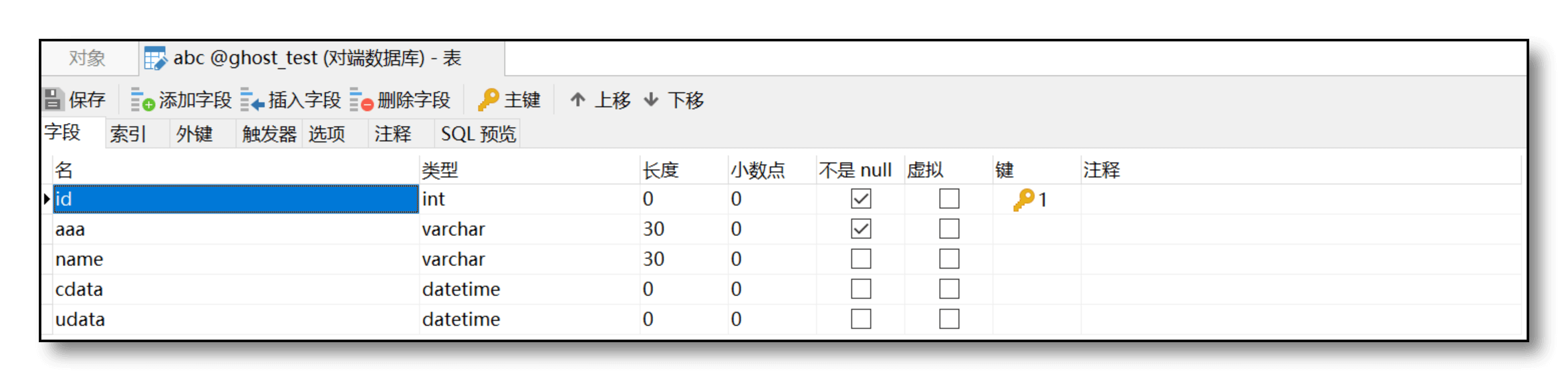Switch to the 索引 tab
Image resolution: width=1568 pixels, height=381 pixels.
coord(128,134)
